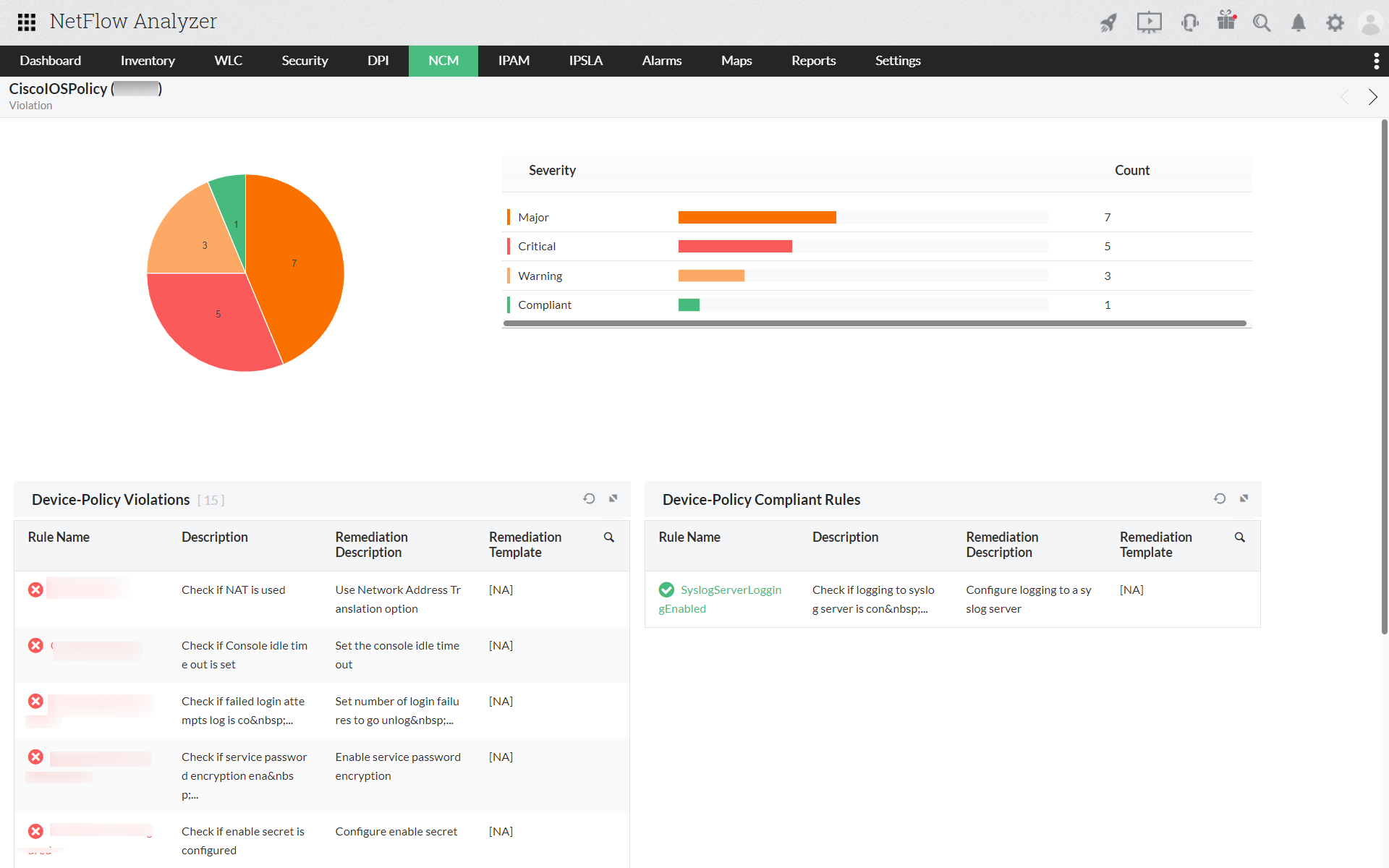The image size is (1389, 868).
Task: Open the presentation screen icon
Action: pos(1149,22)
